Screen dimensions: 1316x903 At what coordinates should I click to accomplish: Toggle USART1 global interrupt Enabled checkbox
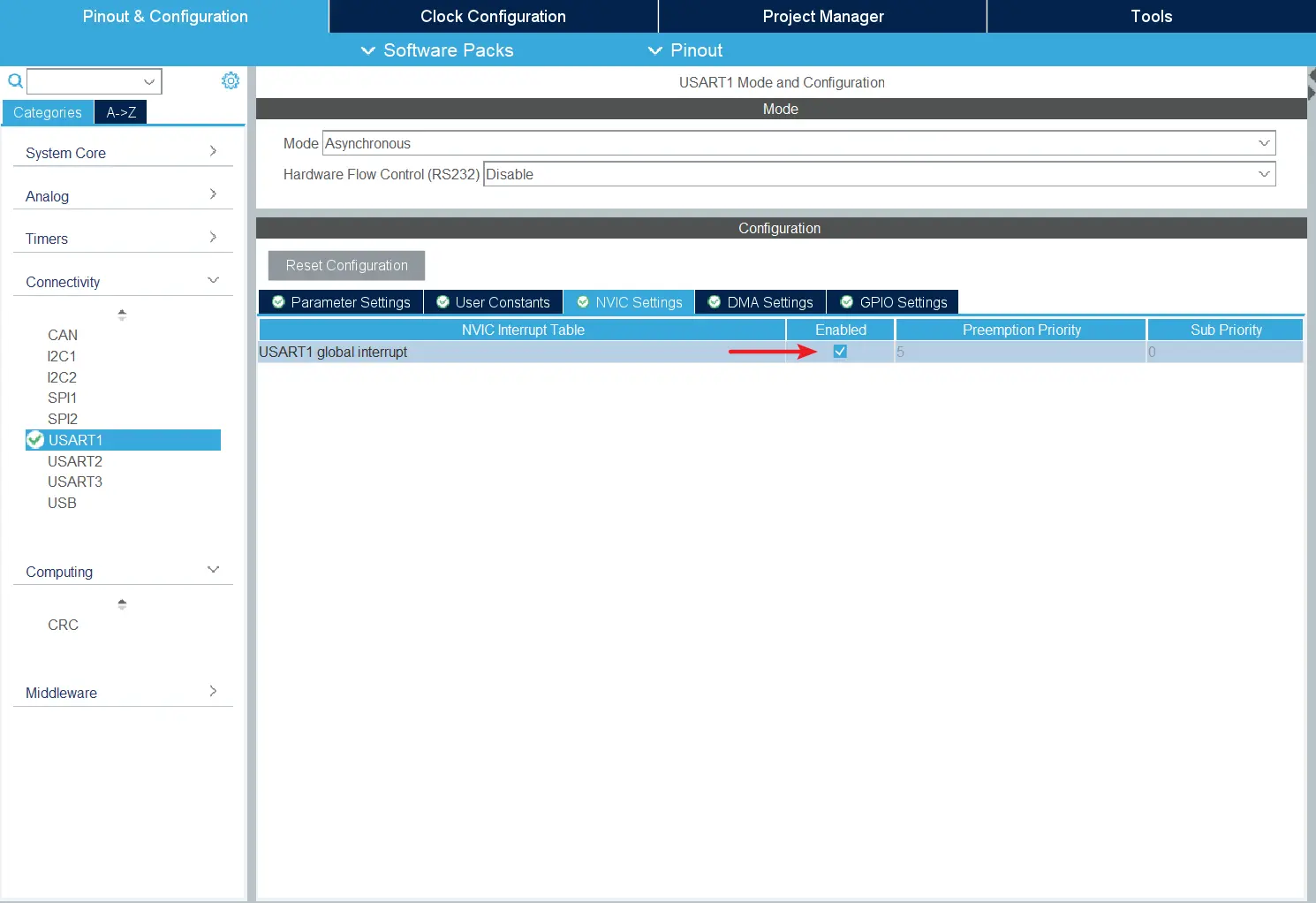[840, 352]
